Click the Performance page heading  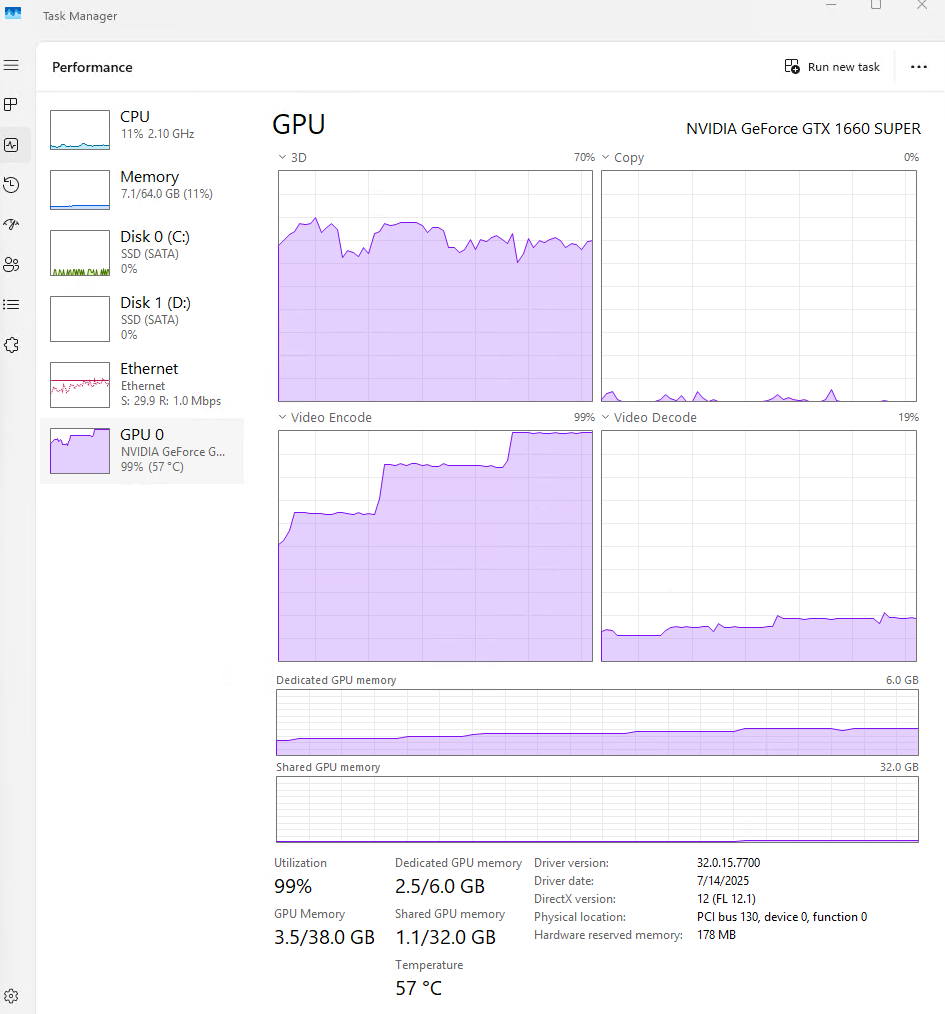(92, 67)
